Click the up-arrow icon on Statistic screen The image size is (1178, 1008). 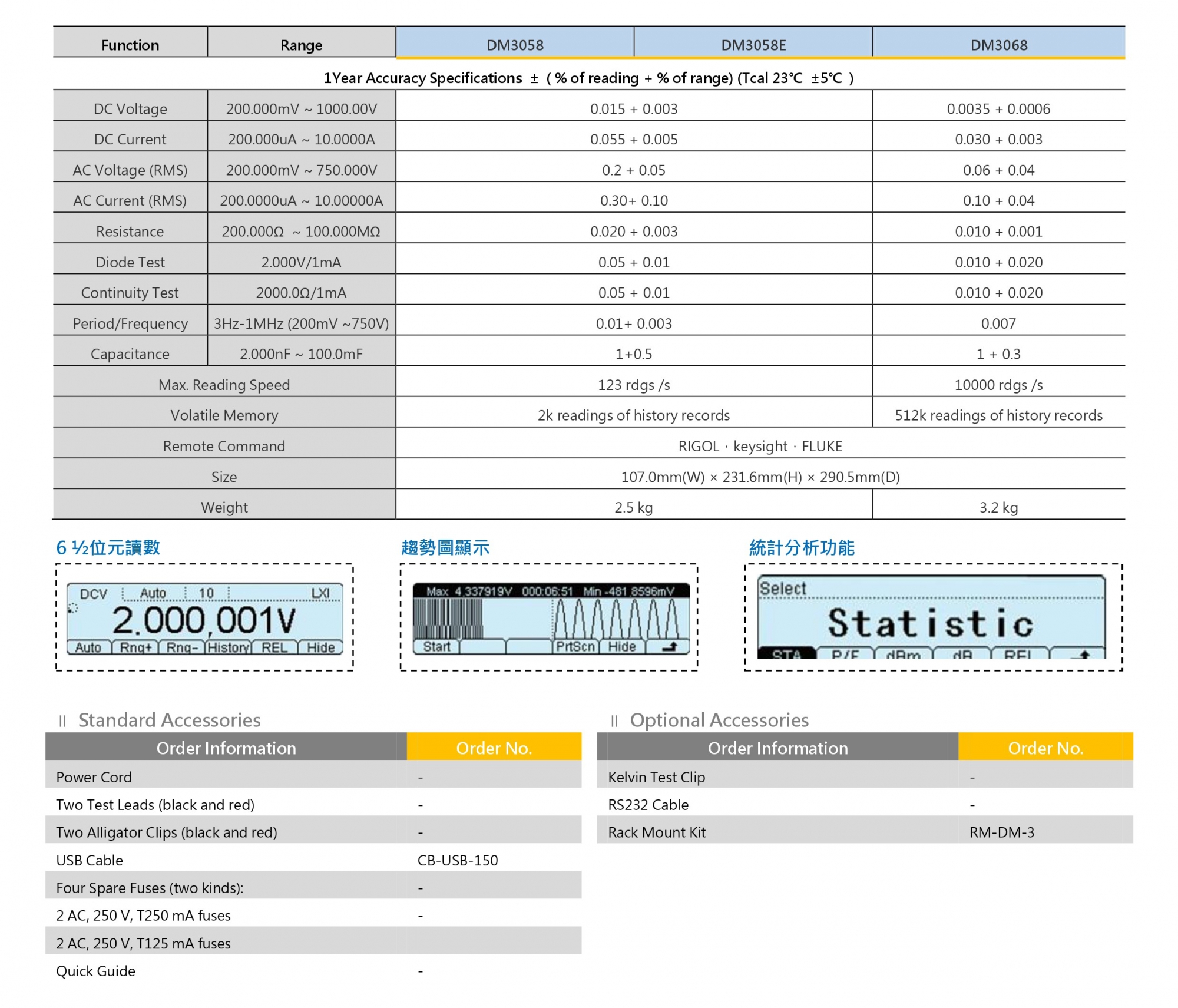click(1084, 653)
